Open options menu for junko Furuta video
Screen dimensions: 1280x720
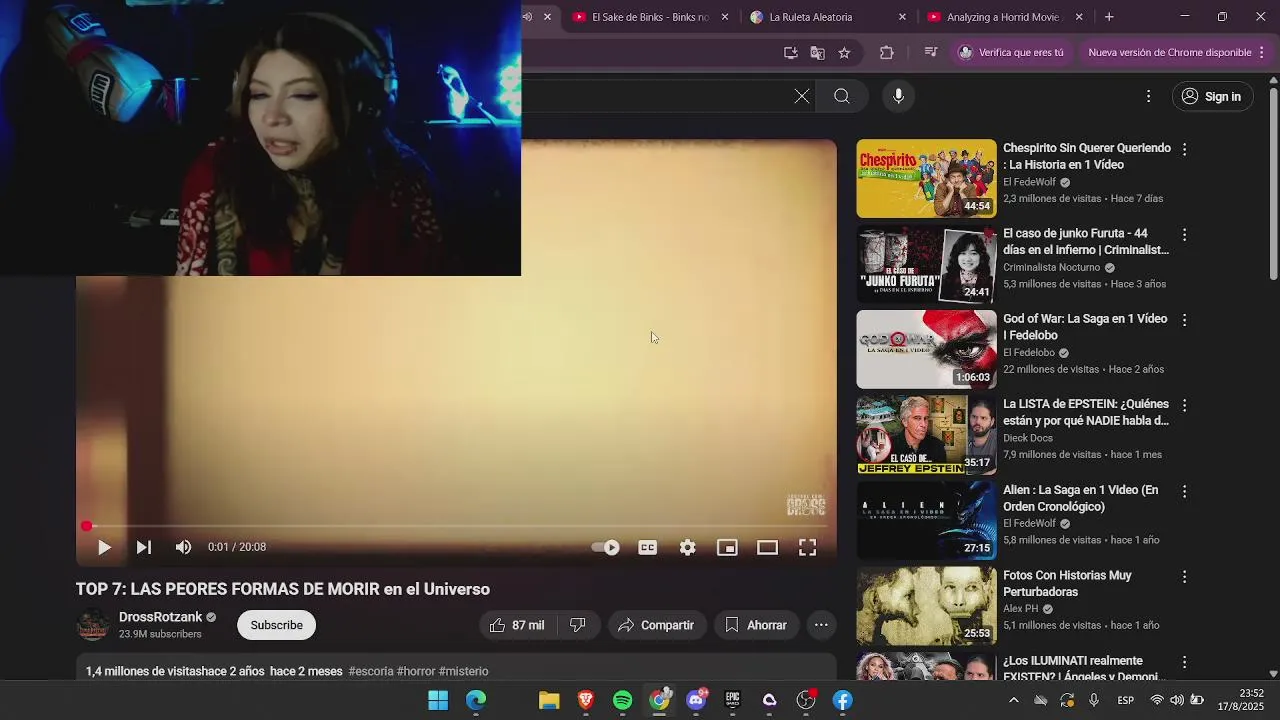point(1184,234)
